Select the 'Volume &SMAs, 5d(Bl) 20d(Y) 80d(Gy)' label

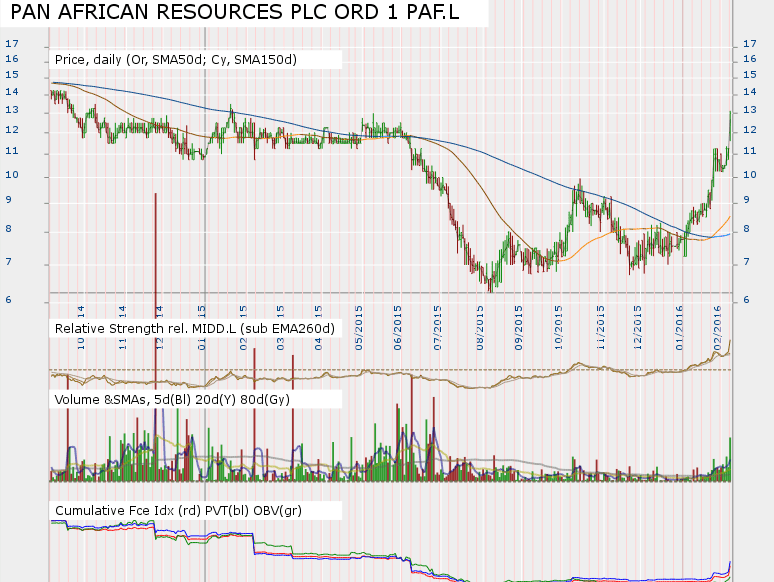click(x=172, y=399)
